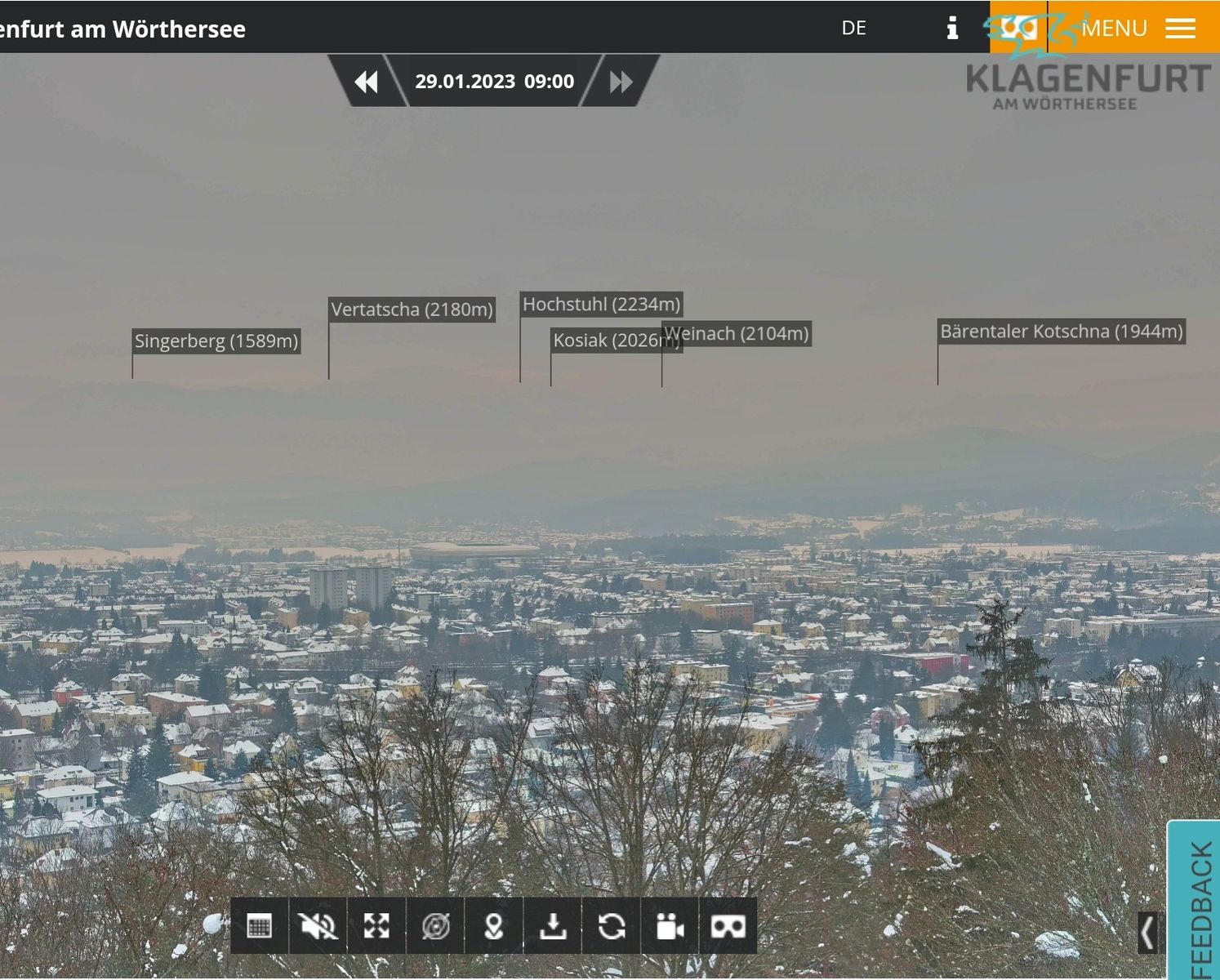Unmute the webcam sound
Image resolution: width=1220 pixels, height=980 pixels.
(x=318, y=926)
